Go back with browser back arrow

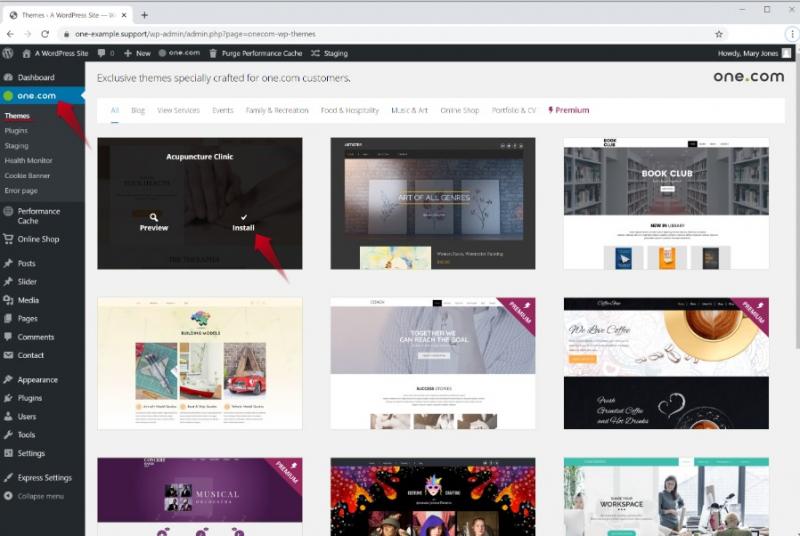11,34
